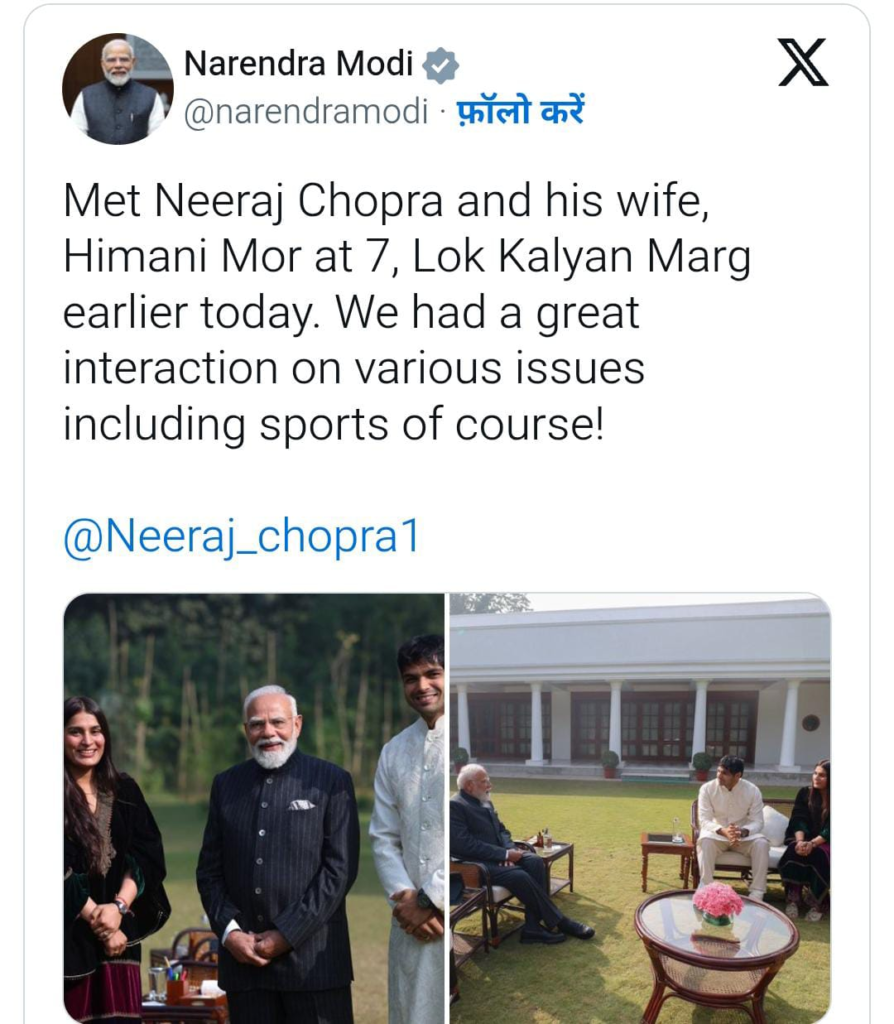Viewport: 894px width, 1024px height.
Task: Open the left group portrait photo
Action: click(x=254, y=808)
